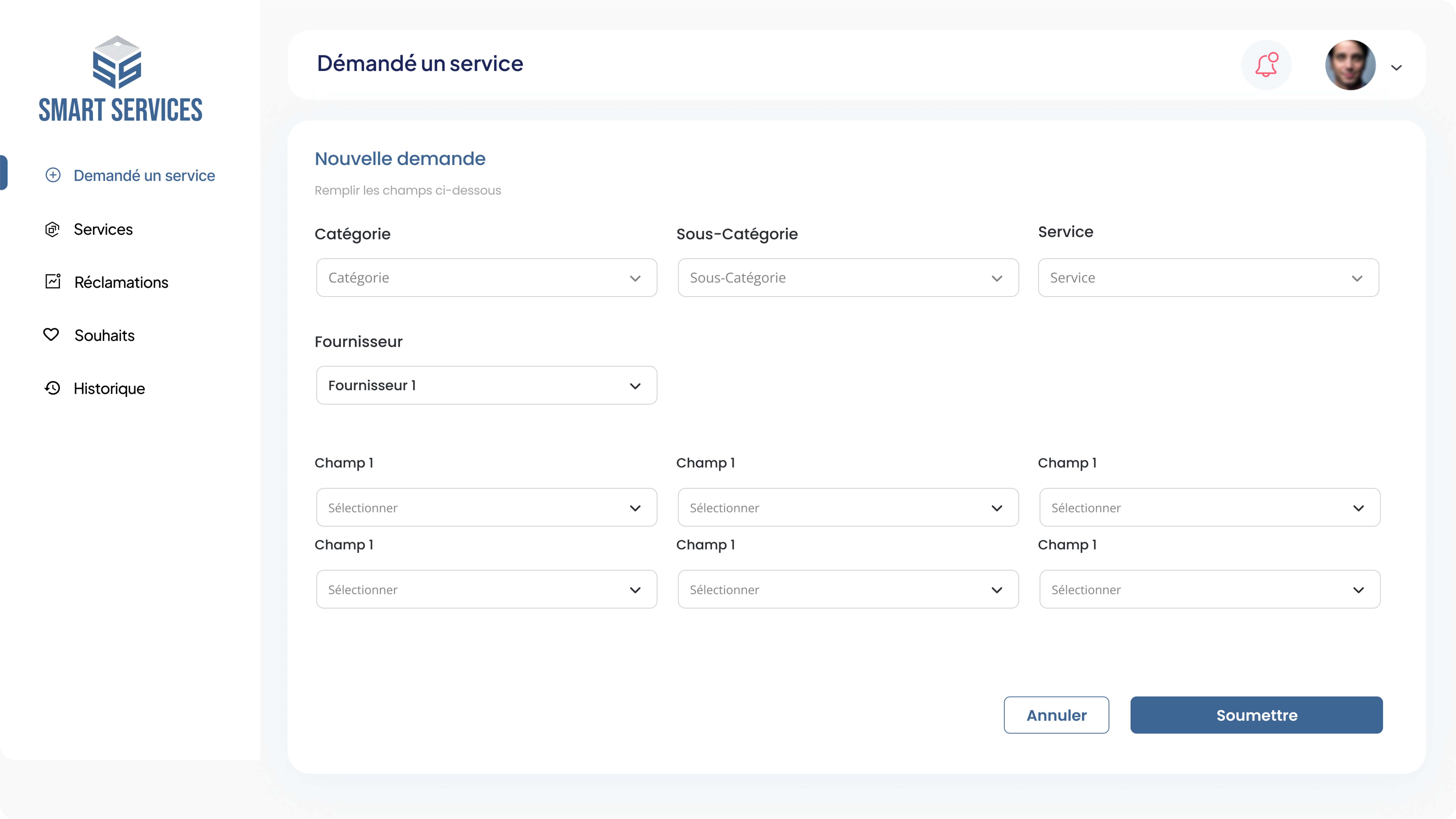Click the Remplir les champs ci-dessous text
Screen dimensions: 1456x819
(408, 190)
